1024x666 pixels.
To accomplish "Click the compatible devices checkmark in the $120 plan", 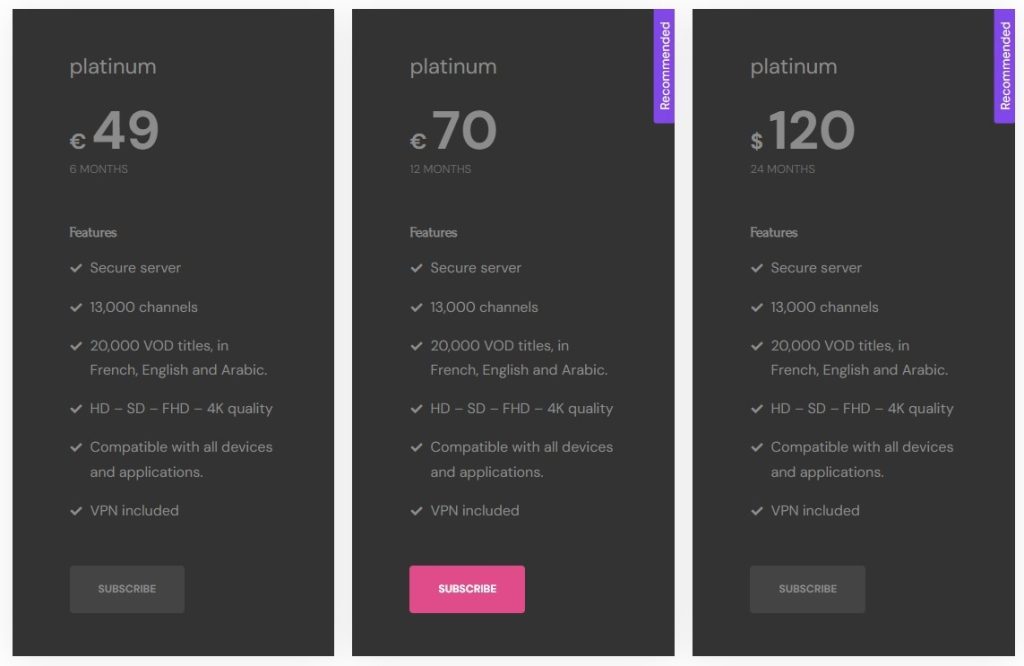I will click(x=757, y=447).
